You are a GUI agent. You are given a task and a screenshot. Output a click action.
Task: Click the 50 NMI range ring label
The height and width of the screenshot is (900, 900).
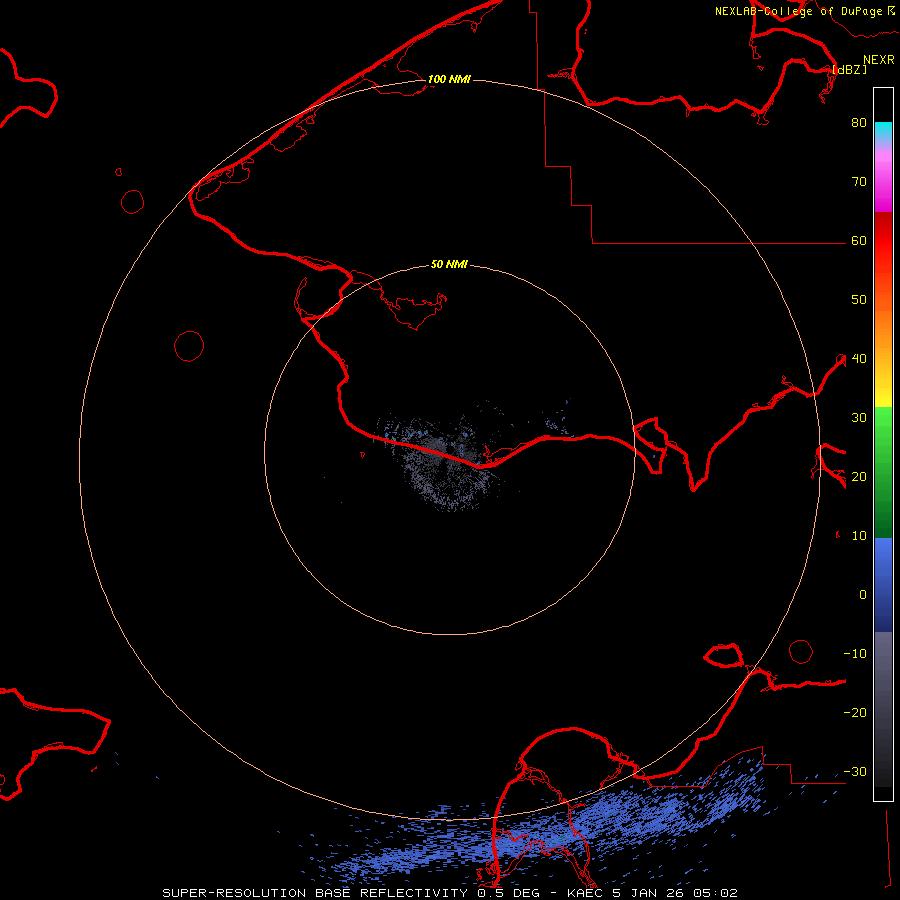[x=449, y=264]
